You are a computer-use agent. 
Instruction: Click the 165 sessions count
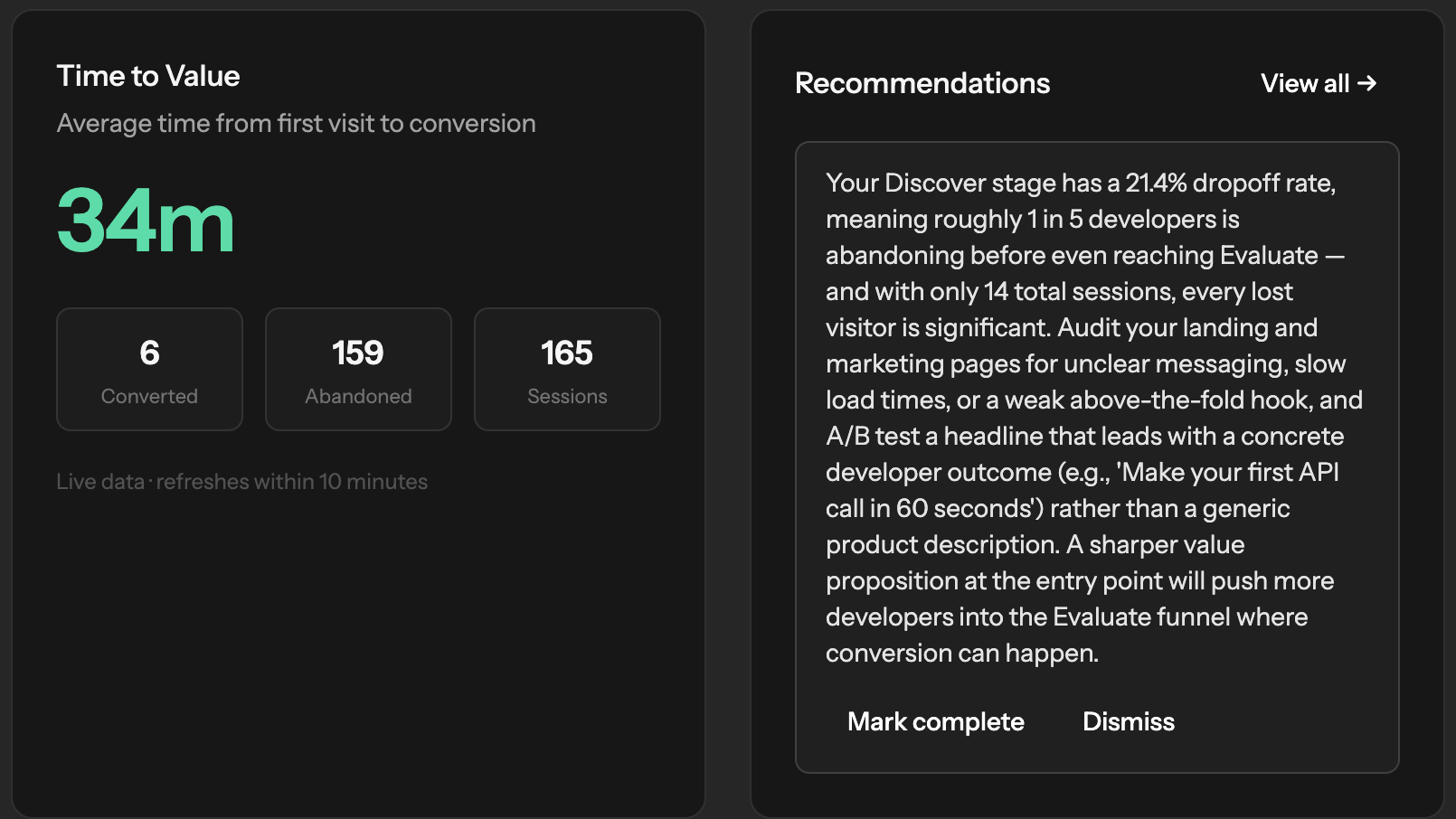(x=567, y=353)
